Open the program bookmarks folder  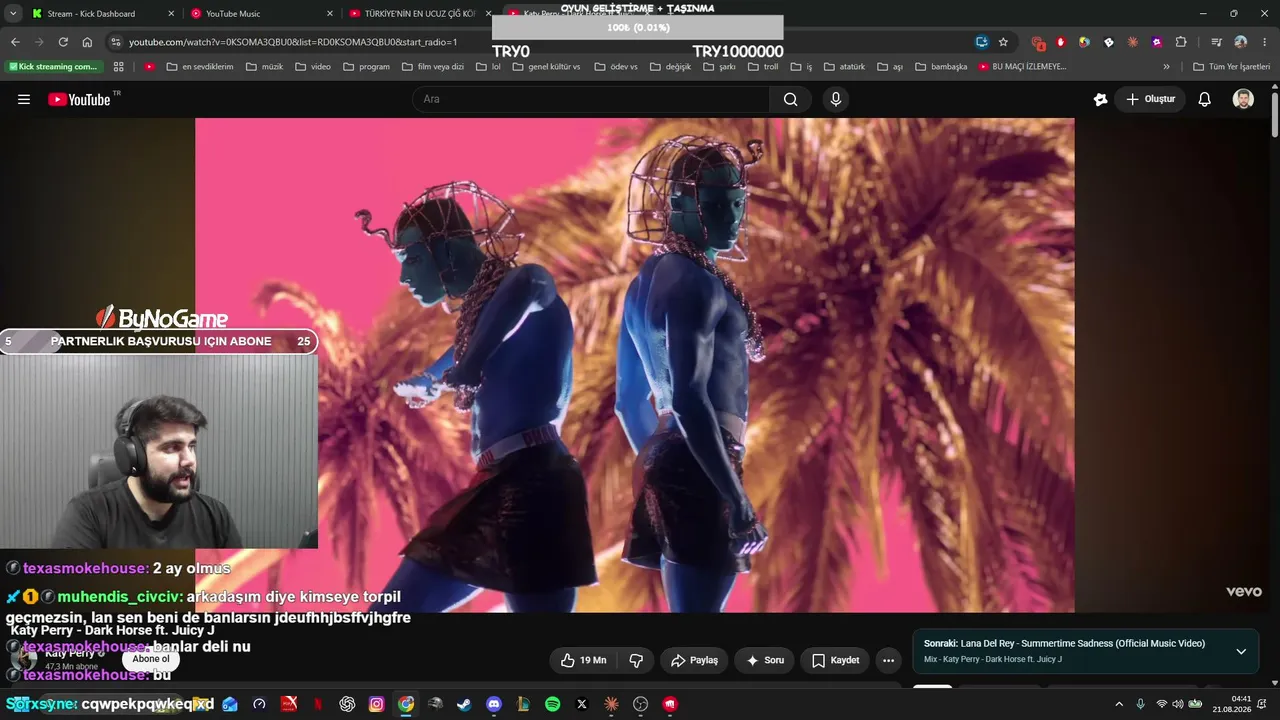coord(366,67)
